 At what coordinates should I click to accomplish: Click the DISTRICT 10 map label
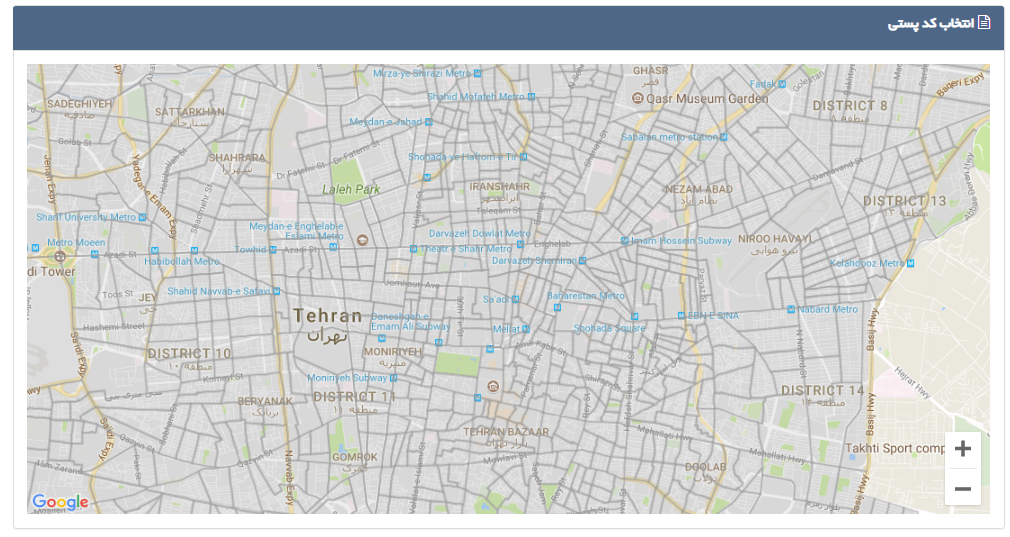coord(189,353)
